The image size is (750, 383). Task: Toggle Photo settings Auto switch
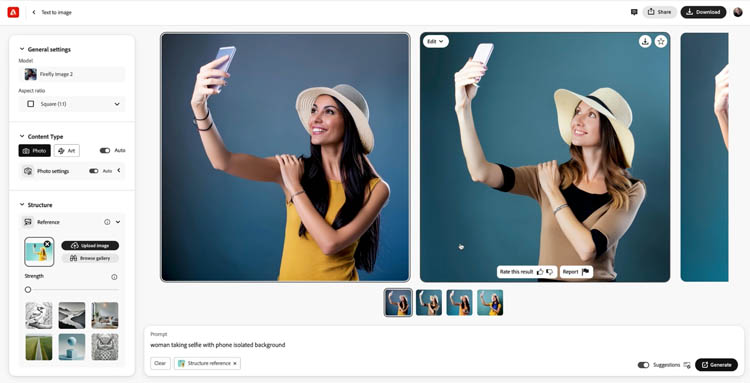point(94,171)
